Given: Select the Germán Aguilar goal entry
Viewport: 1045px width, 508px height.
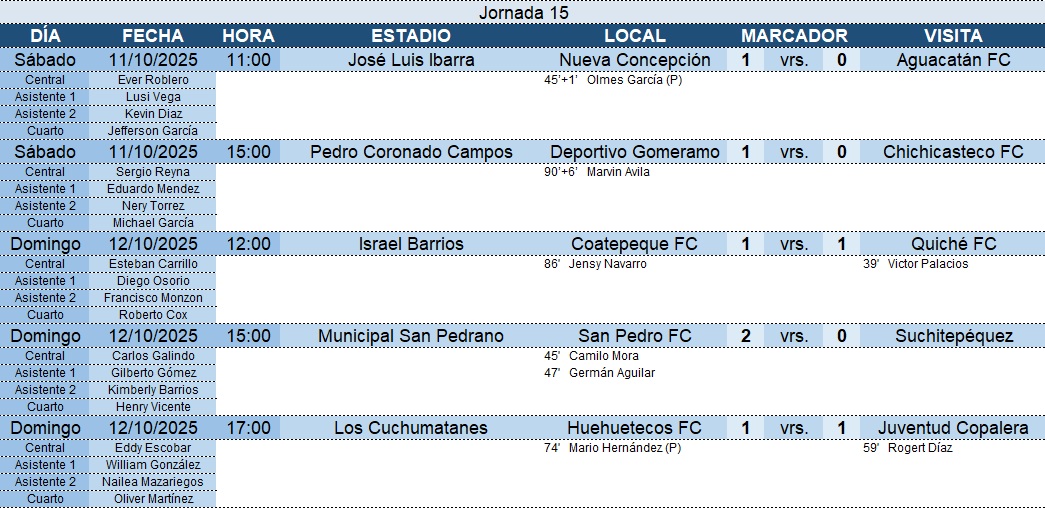Looking at the screenshot, I should [x=611, y=373].
